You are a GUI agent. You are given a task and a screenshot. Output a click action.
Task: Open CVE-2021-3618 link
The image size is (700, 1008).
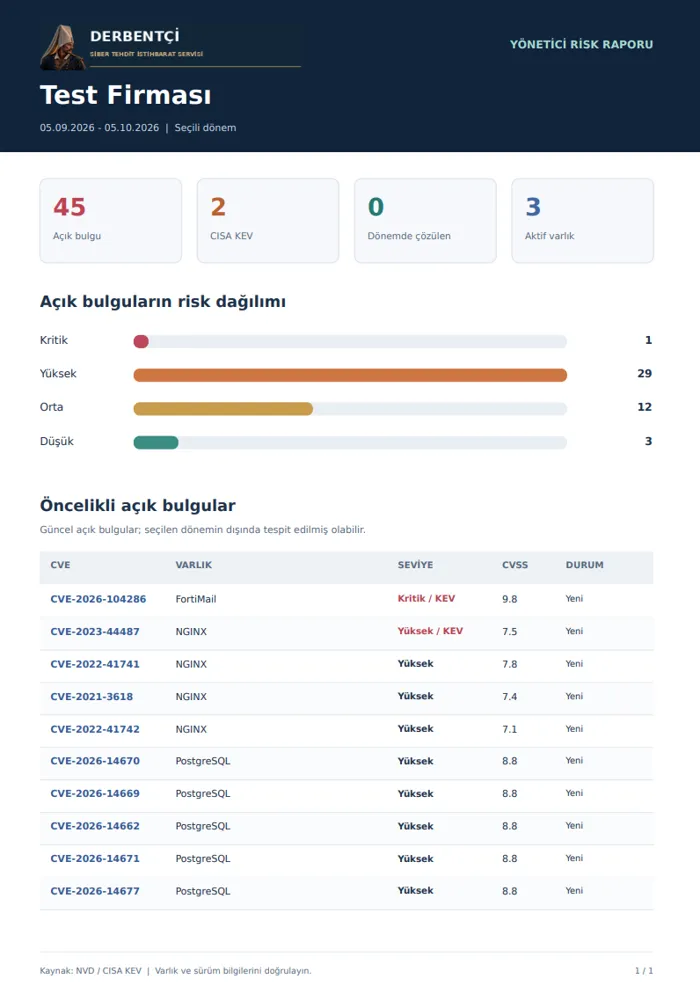[x=92, y=696]
